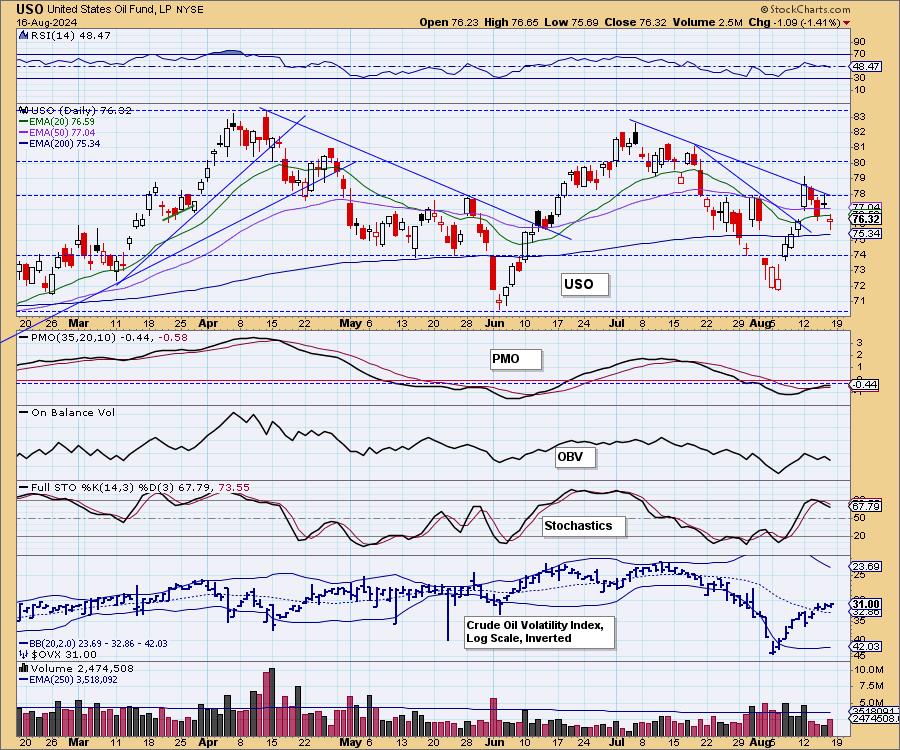Screen dimensions: 900x750
Task: Click the RSI 48.47 value tag on right axis
Action: pos(866,67)
